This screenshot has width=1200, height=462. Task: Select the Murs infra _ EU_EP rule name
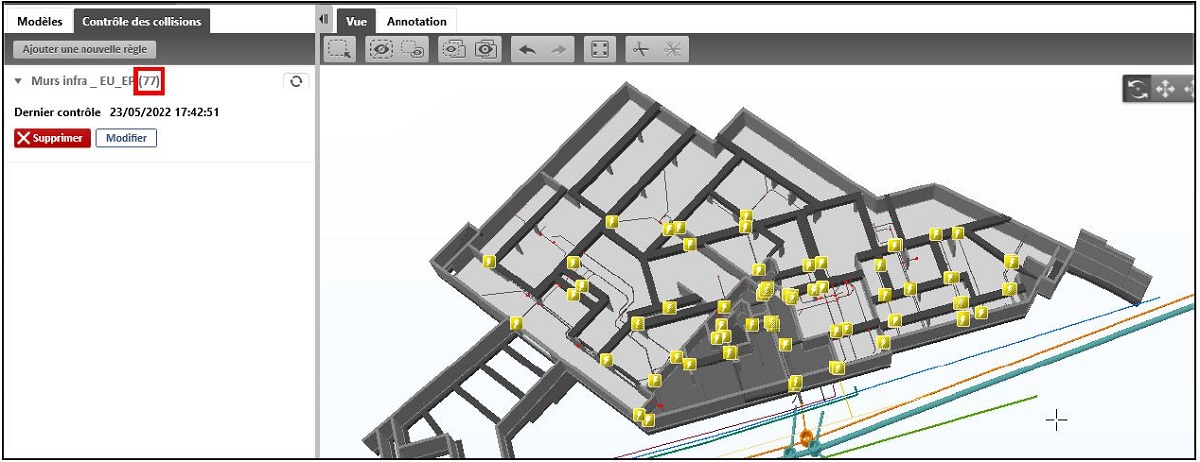click(83, 82)
